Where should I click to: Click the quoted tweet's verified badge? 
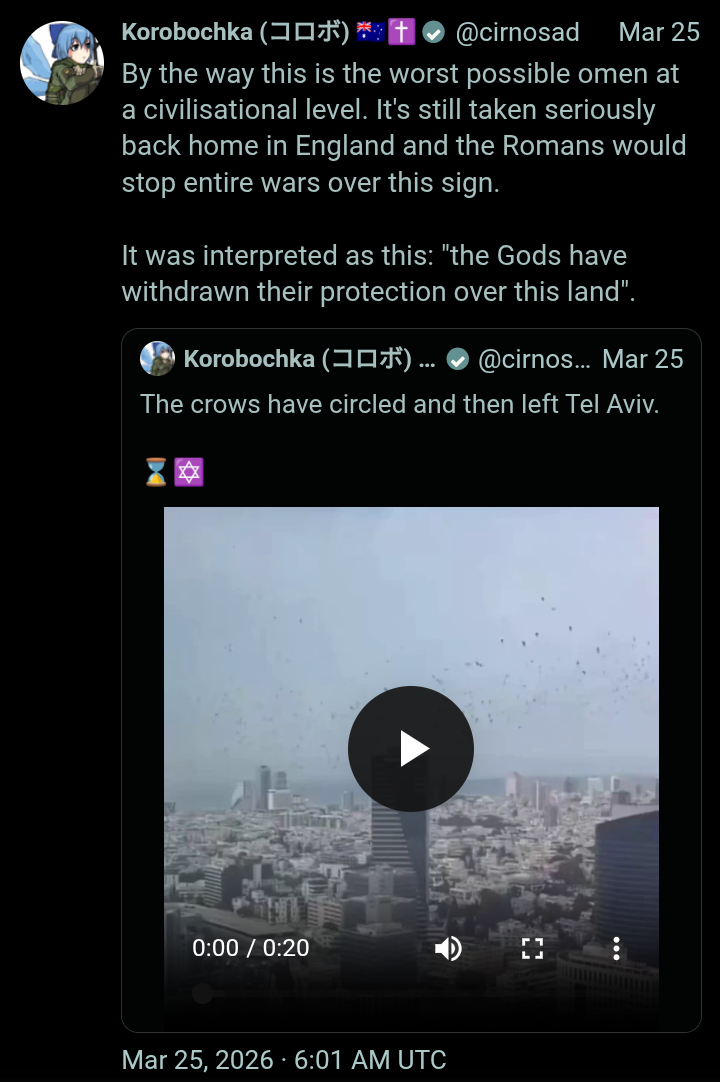tap(458, 359)
